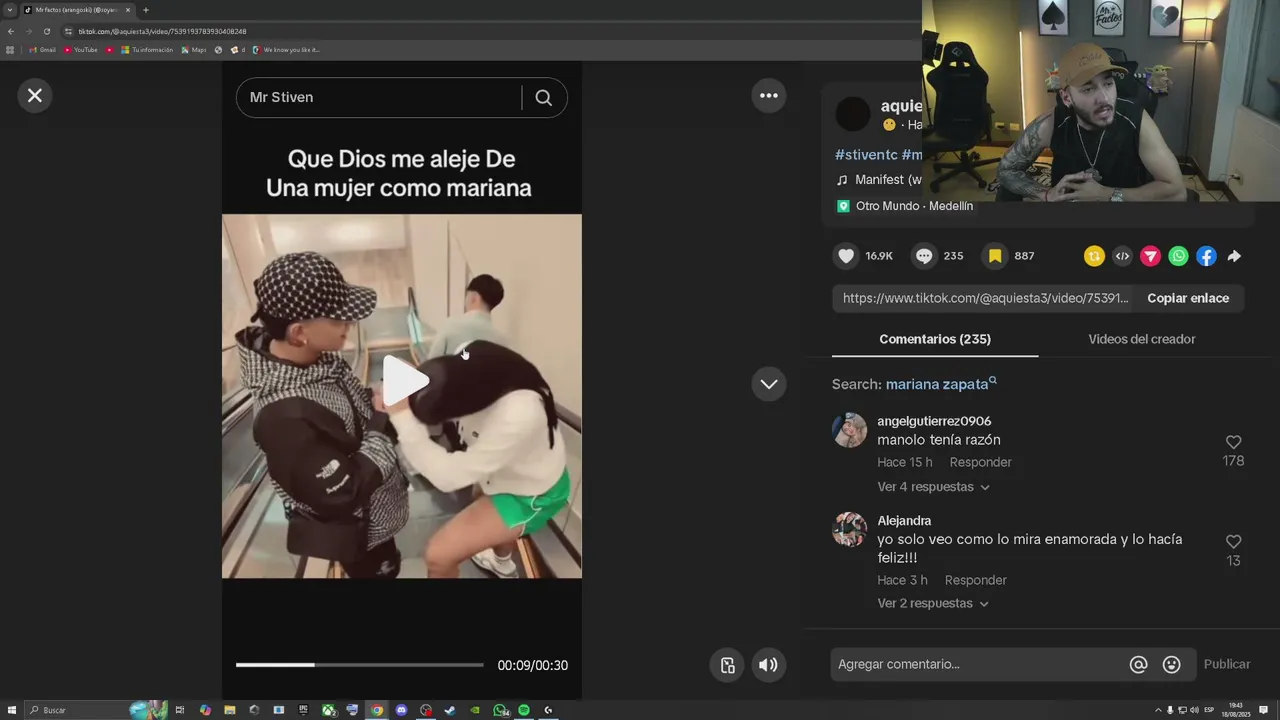Open emoji picker in comment box
The width and height of the screenshot is (1280, 720).
[1172, 664]
